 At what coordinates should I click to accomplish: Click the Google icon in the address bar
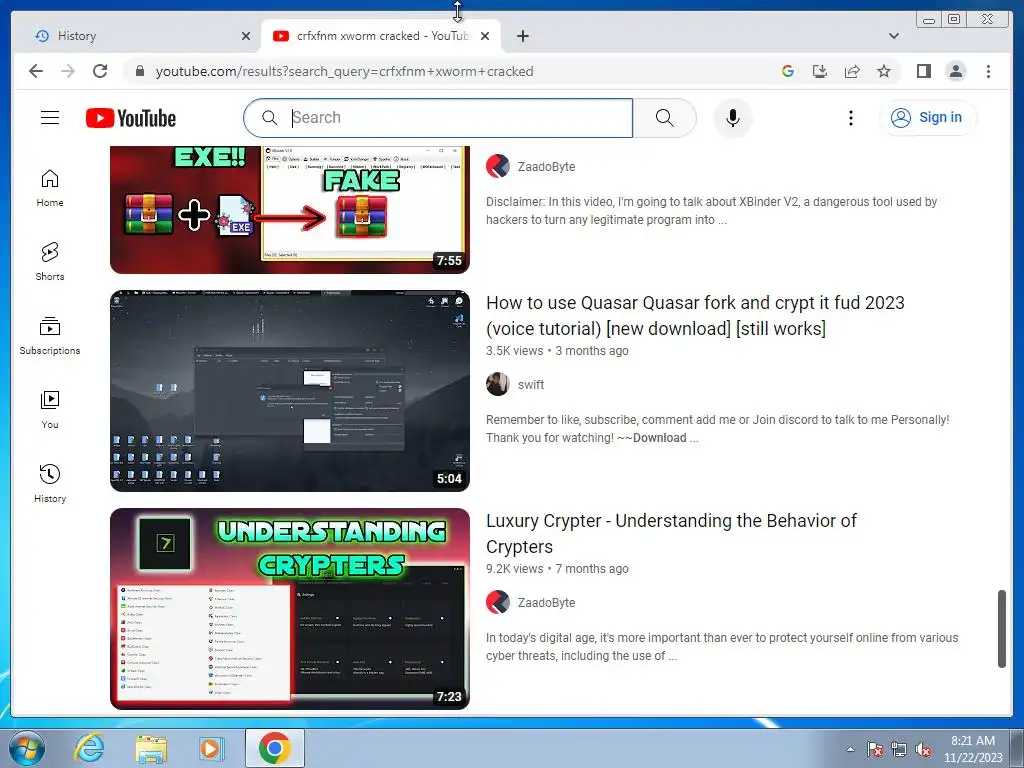pos(788,71)
